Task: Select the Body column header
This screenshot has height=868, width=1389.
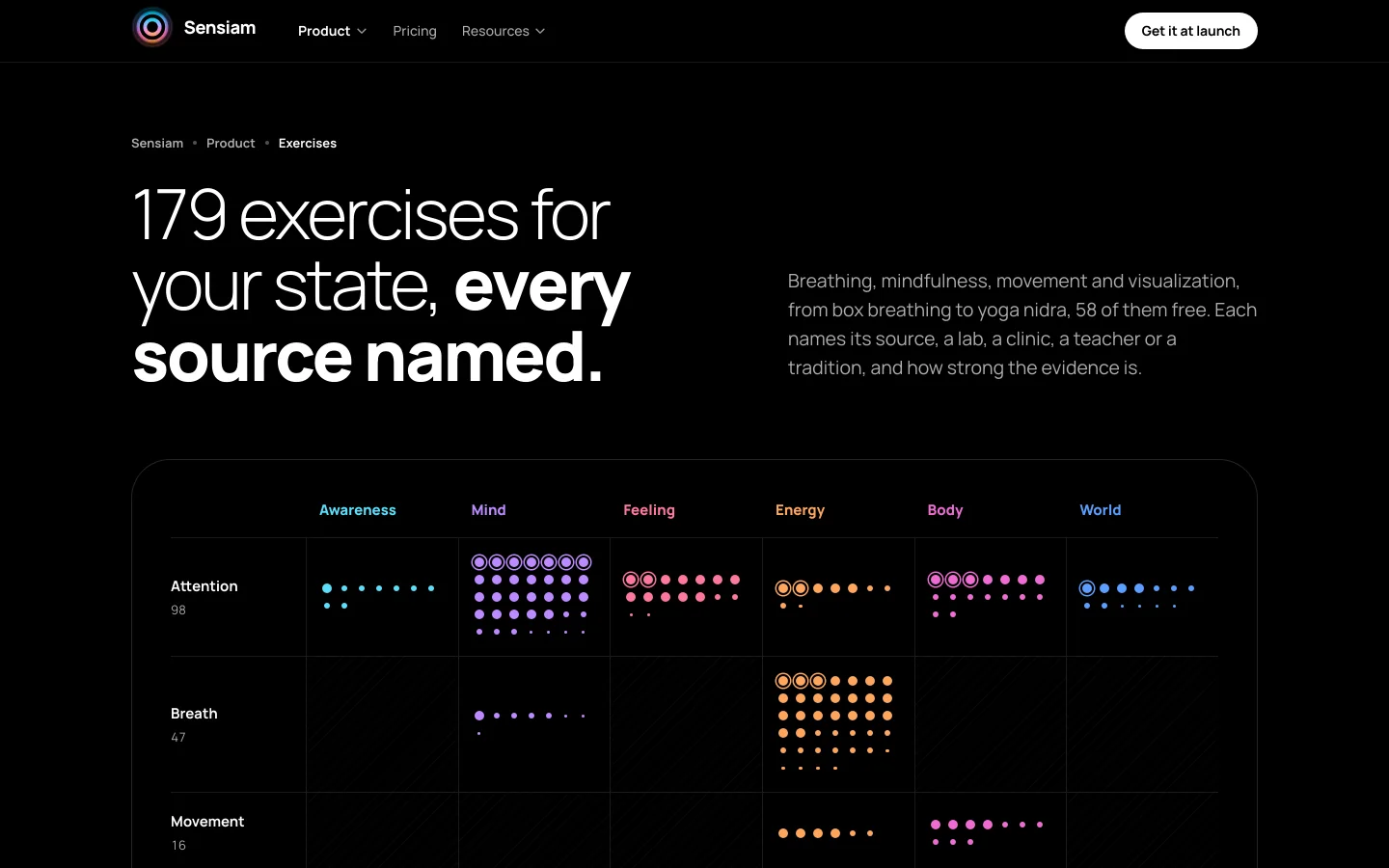Action: tap(945, 510)
